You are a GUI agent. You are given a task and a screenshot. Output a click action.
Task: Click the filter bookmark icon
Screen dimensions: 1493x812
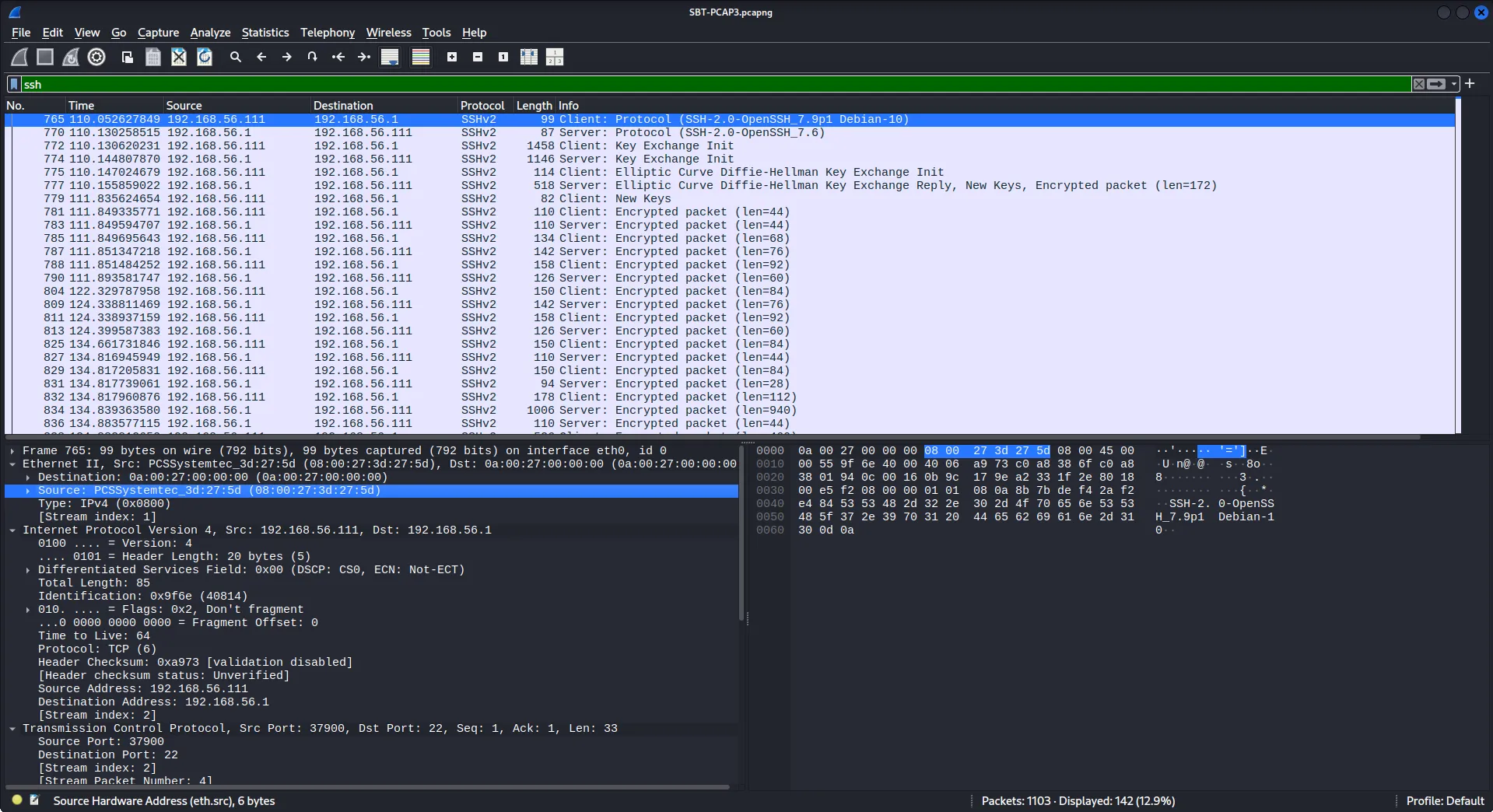[14, 84]
